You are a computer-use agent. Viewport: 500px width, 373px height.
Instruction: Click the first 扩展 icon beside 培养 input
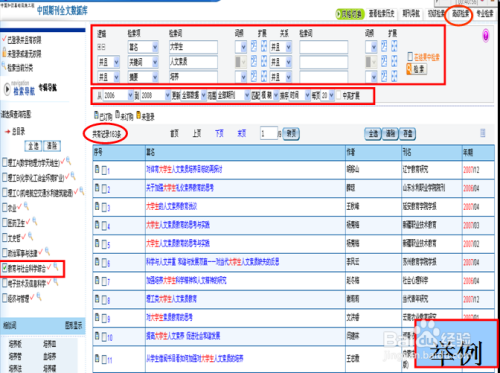pos(254,76)
